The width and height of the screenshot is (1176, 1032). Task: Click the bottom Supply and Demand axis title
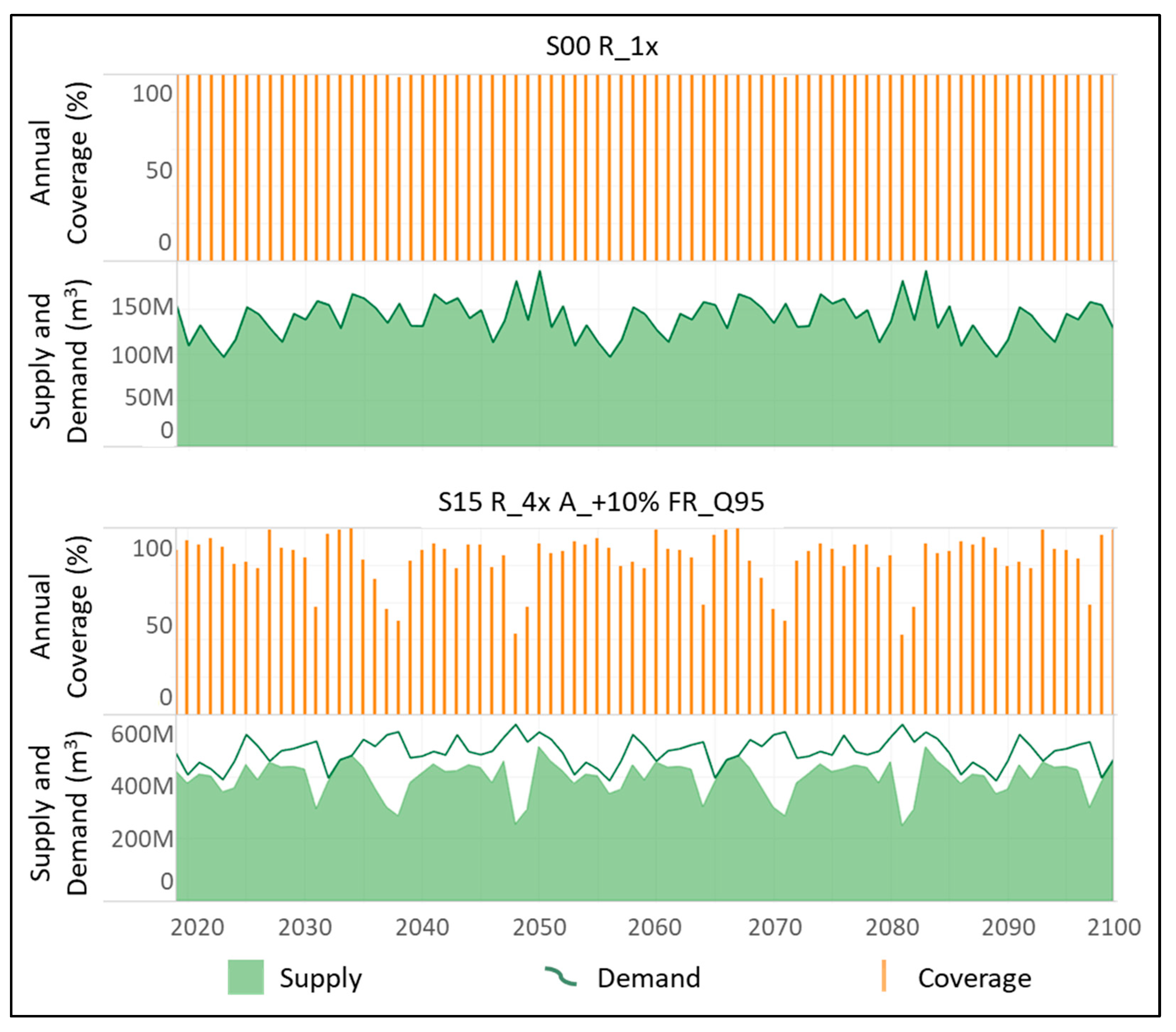click(x=60, y=813)
